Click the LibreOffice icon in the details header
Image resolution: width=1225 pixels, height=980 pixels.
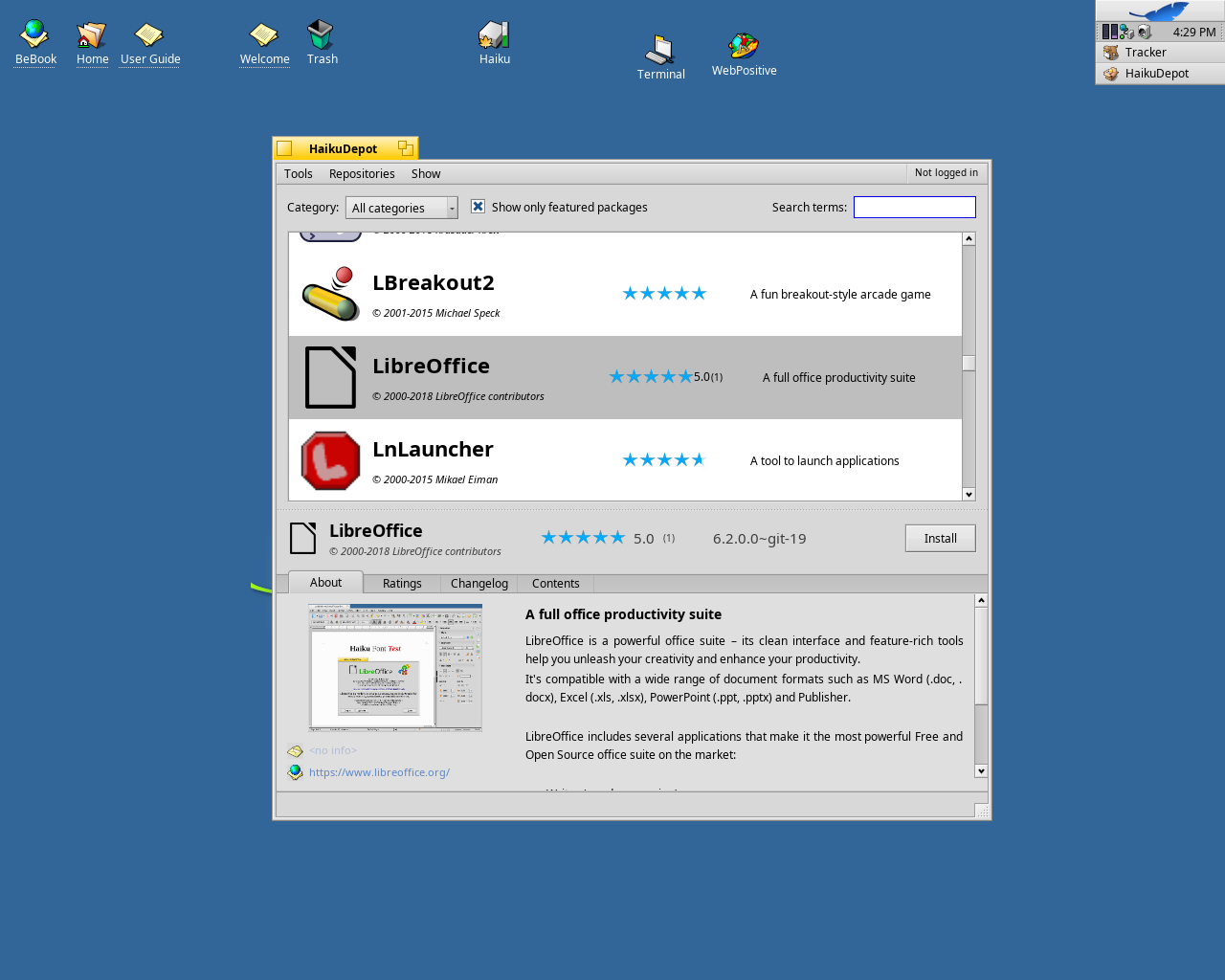click(302, 538)
